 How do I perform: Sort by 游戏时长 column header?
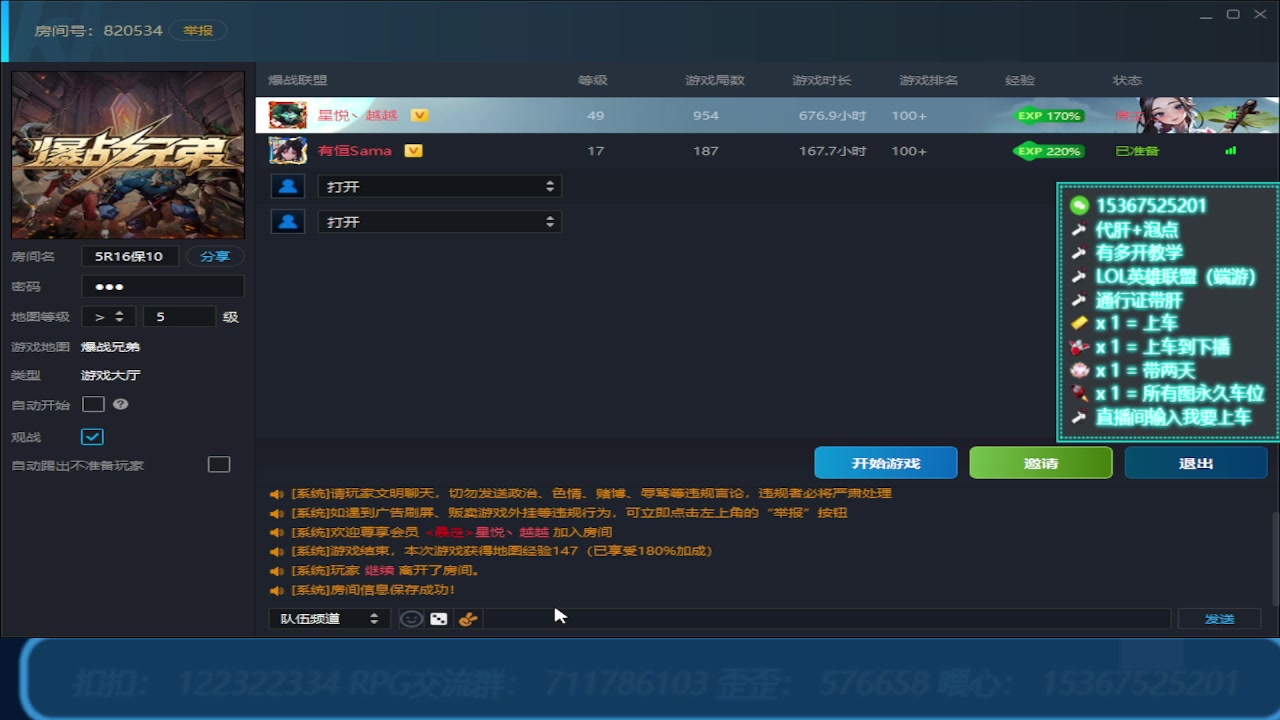click(822, 80)
